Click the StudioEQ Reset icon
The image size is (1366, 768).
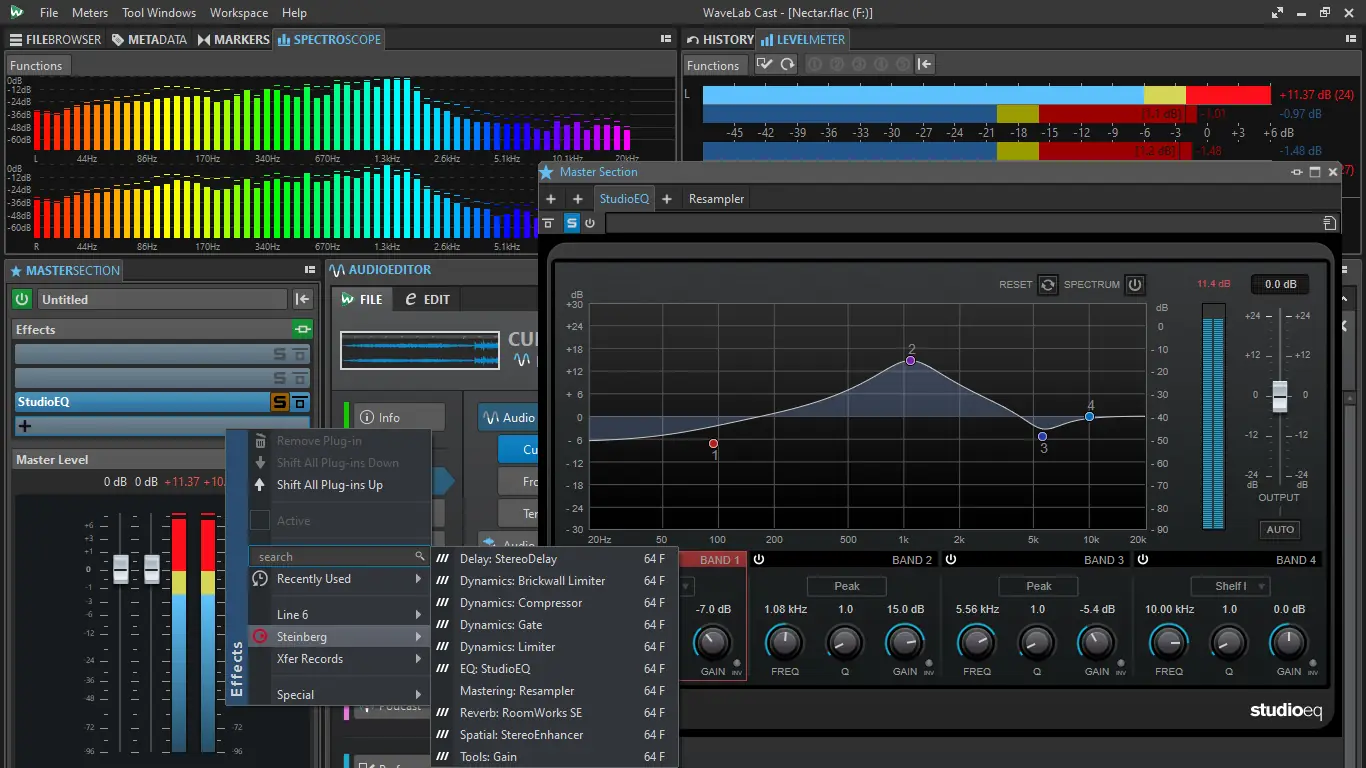(x=1047, y=285)
